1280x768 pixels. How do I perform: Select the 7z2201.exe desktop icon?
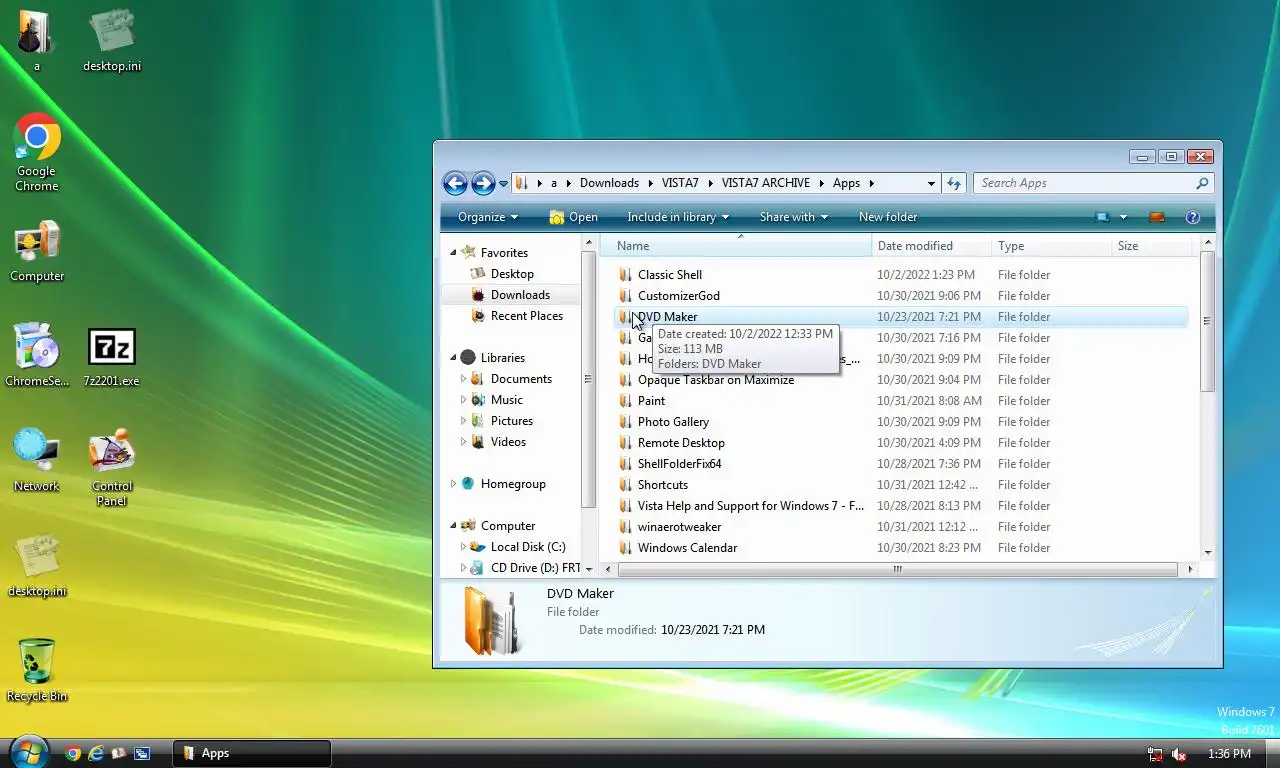111,358
